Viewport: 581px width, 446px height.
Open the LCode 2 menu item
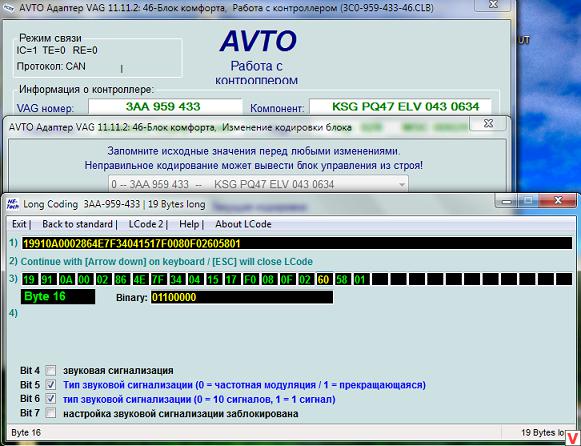(x=146, y=224)
